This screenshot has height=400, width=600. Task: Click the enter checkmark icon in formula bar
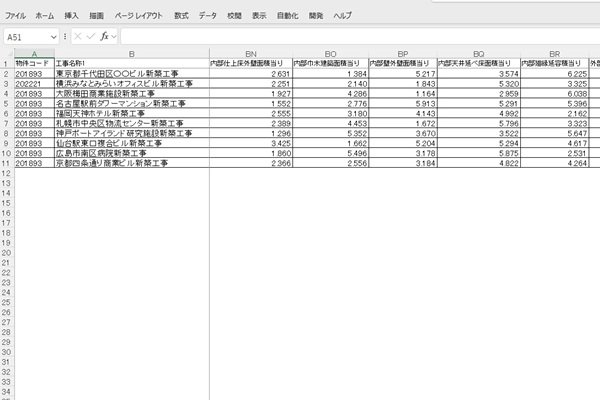92,36
